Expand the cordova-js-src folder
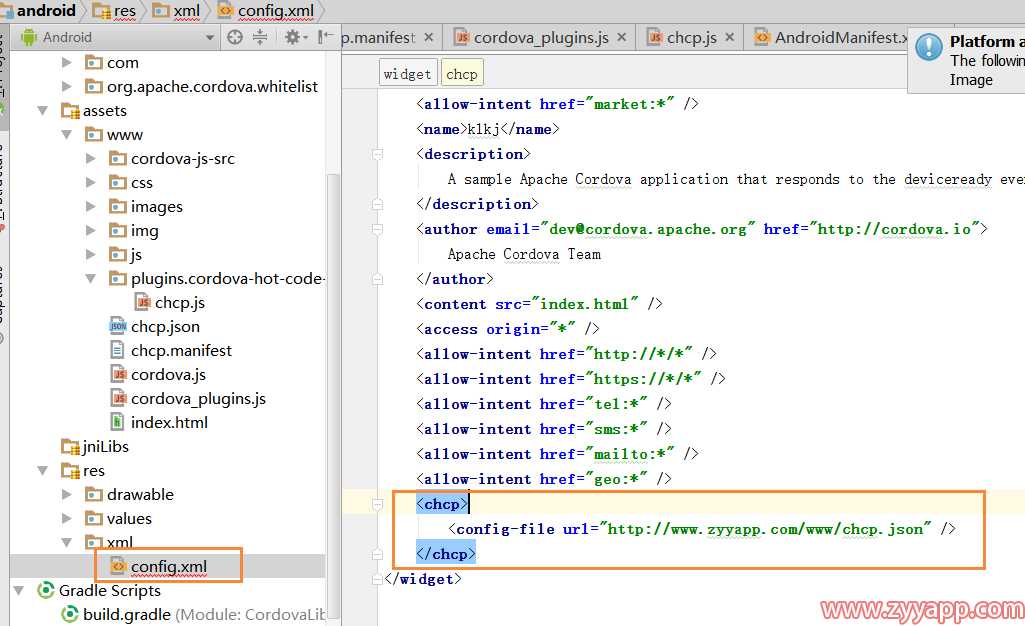 [x=91, y=158]
